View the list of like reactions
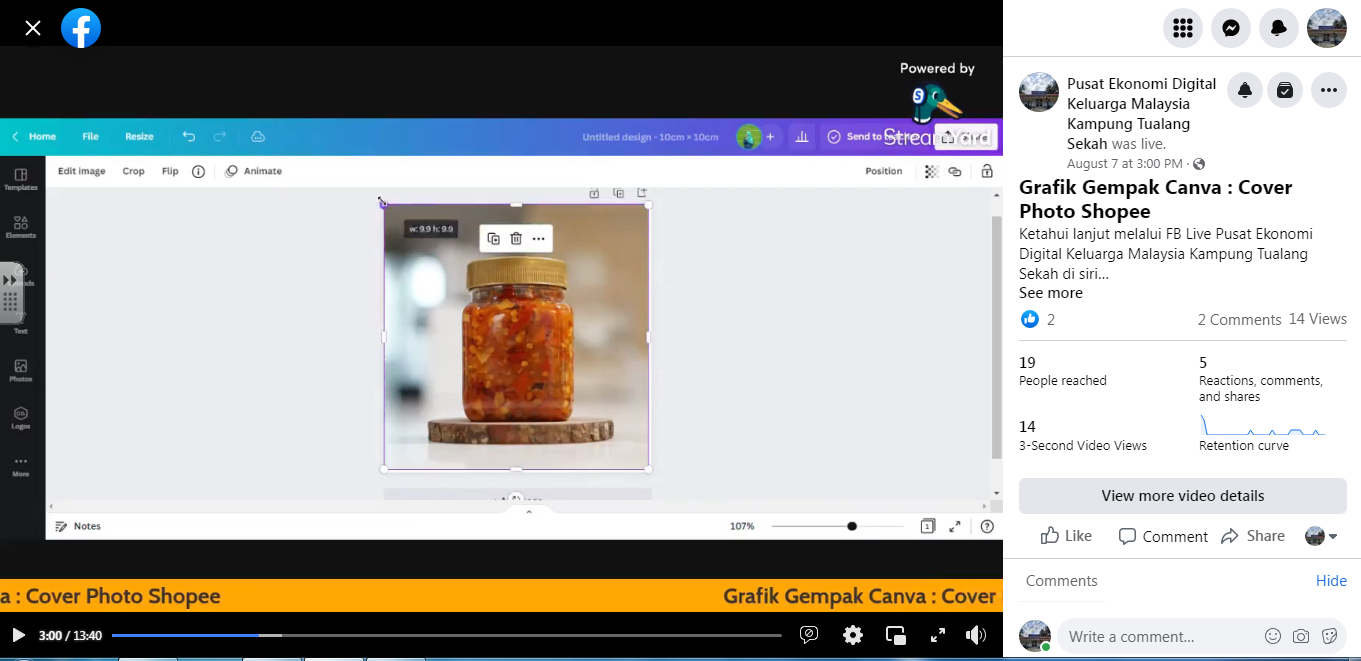 (1037, 319)
